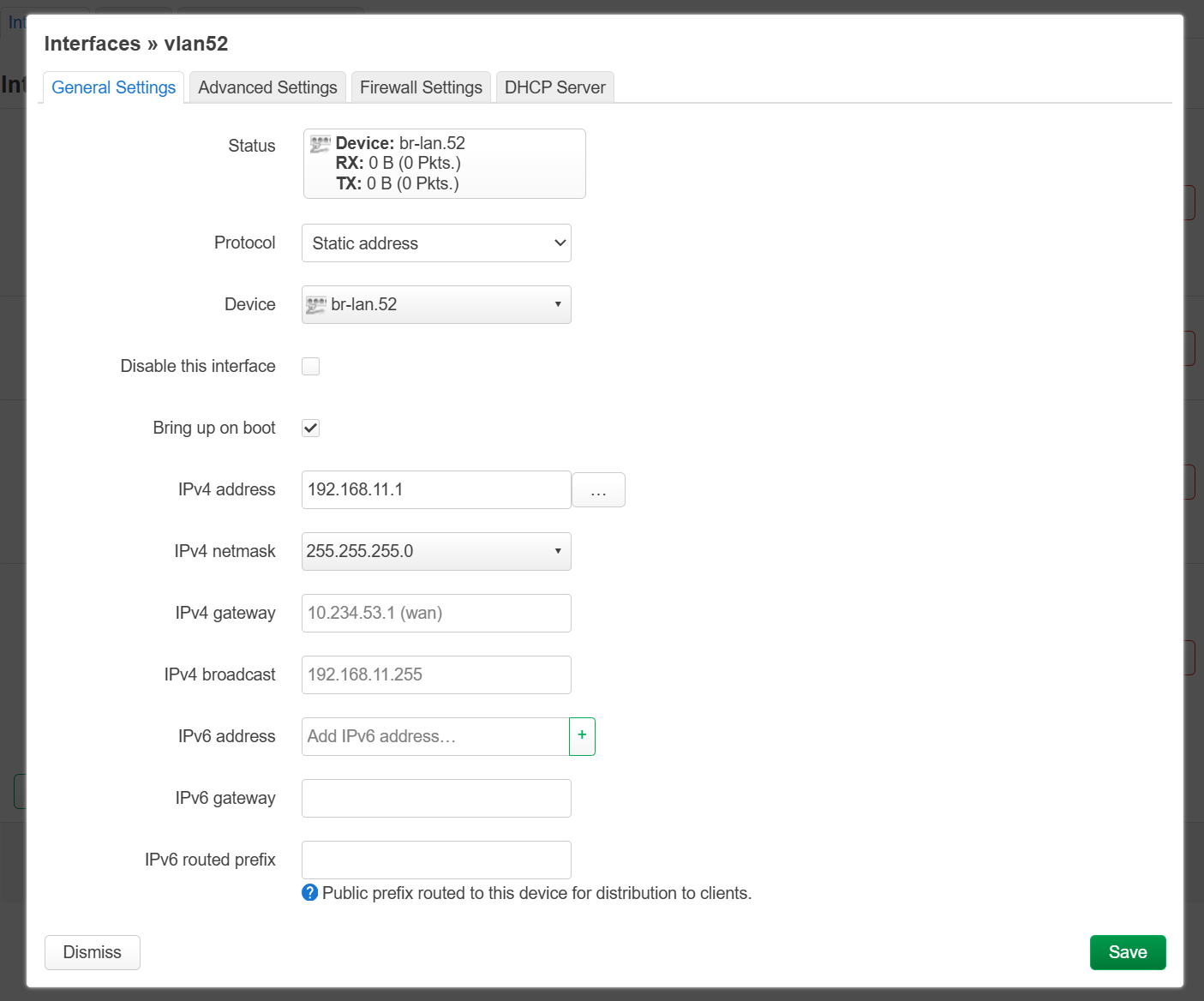The width and height of the screenshot is (1204, 1001).
Task: Open the IPv4 netmask dropdown 255.255.255.0
Action: point(436,552)
